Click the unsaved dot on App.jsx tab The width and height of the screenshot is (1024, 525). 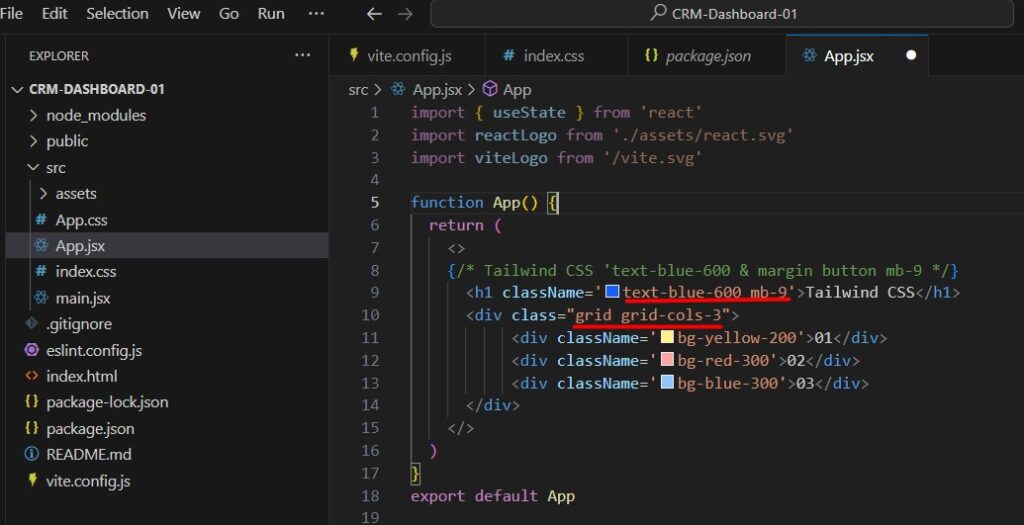point(911,56)
